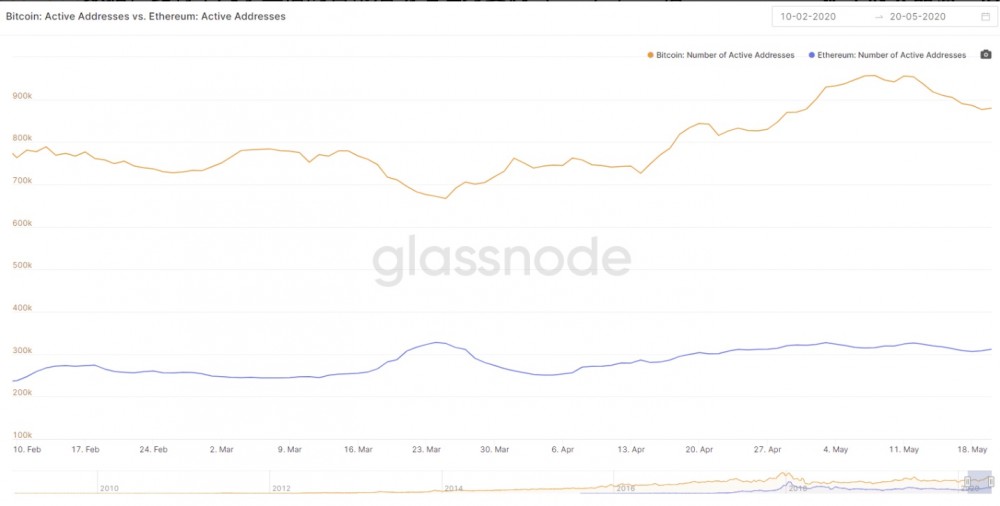Click the 500k label on y-axis

(x=22, y=266)
